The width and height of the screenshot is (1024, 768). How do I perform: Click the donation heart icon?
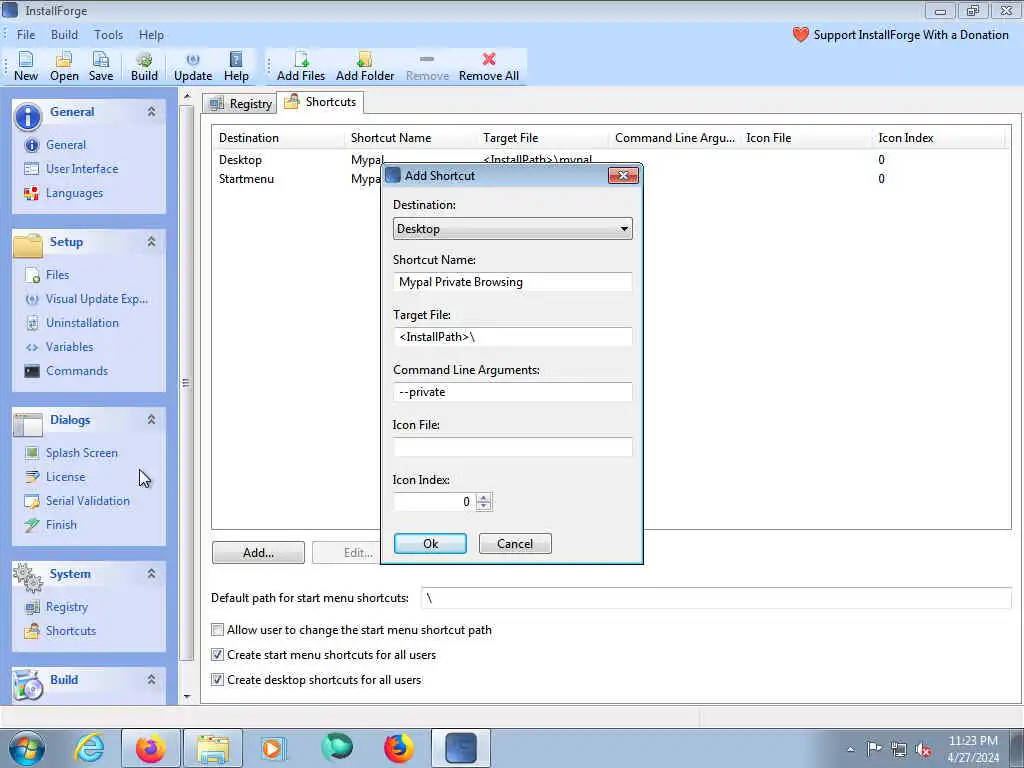tap(801, 35)
